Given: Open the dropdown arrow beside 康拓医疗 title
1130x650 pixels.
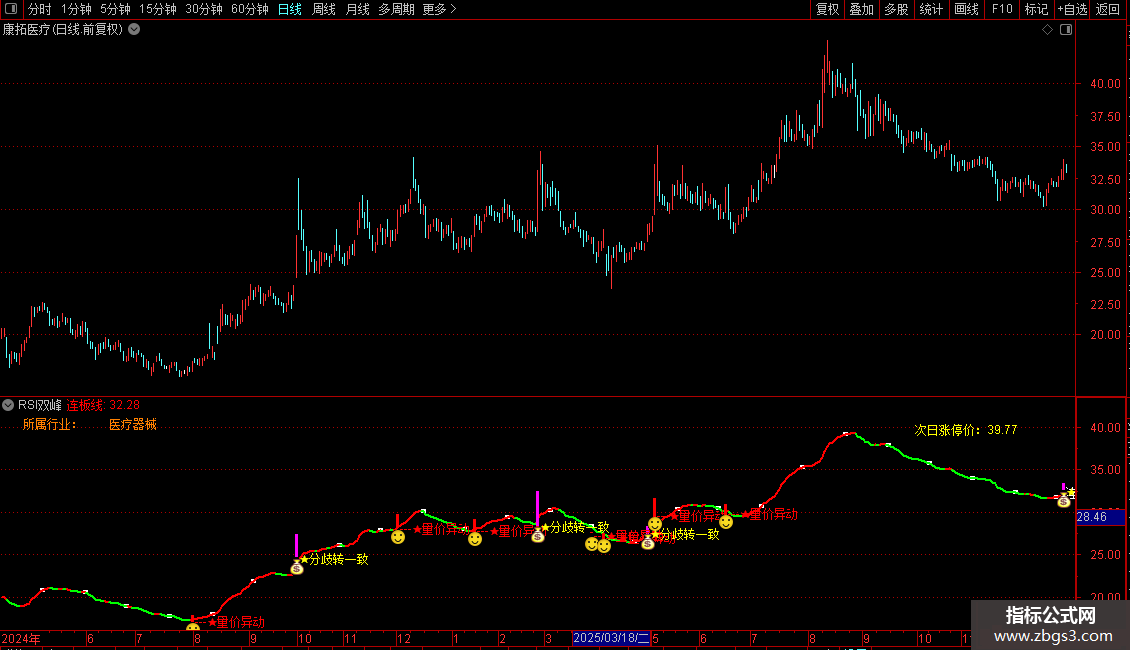Looking at the screenshot, I should click(134, 30).
